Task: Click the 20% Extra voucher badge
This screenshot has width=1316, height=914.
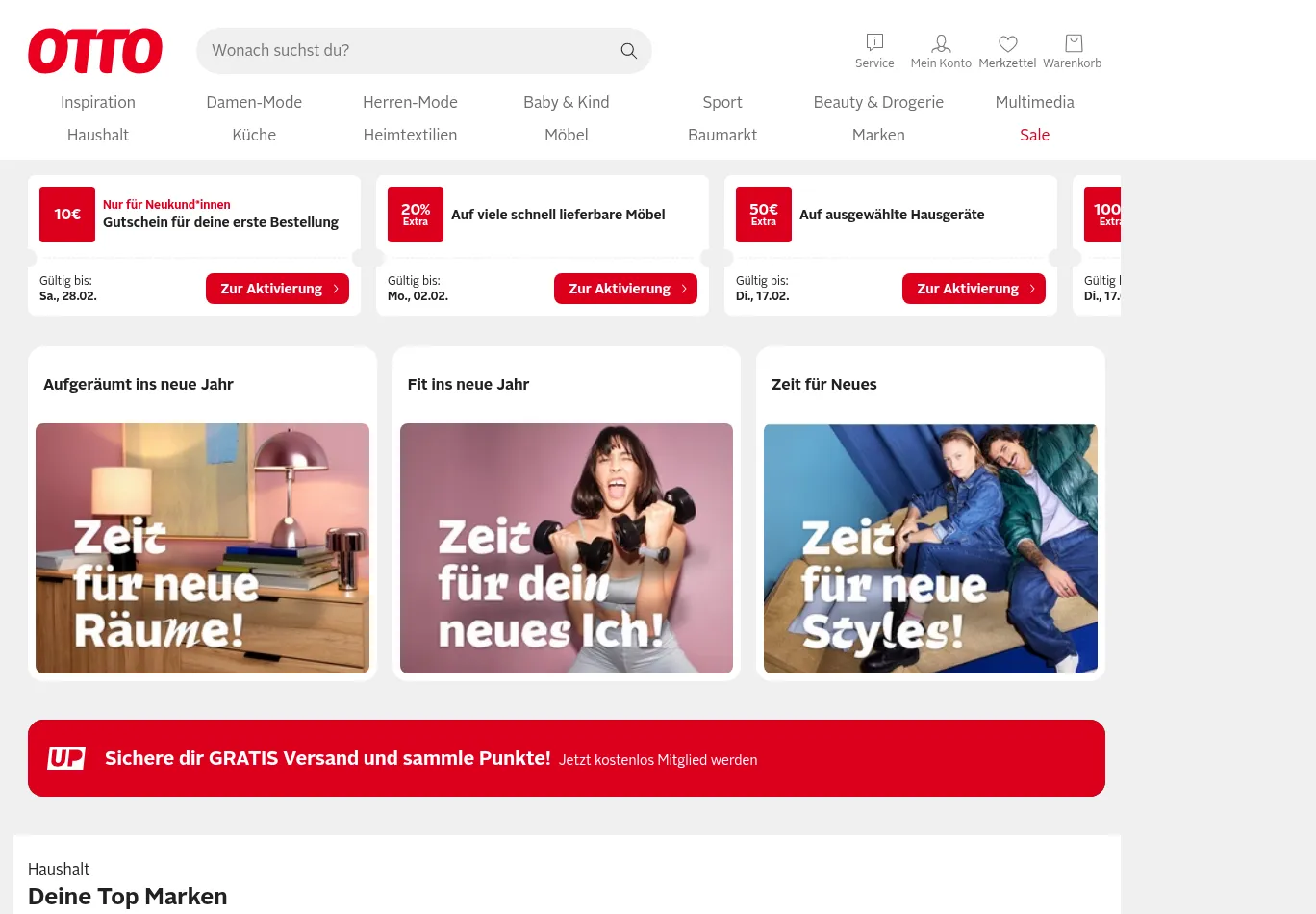Action: click(x=416, y=215)
